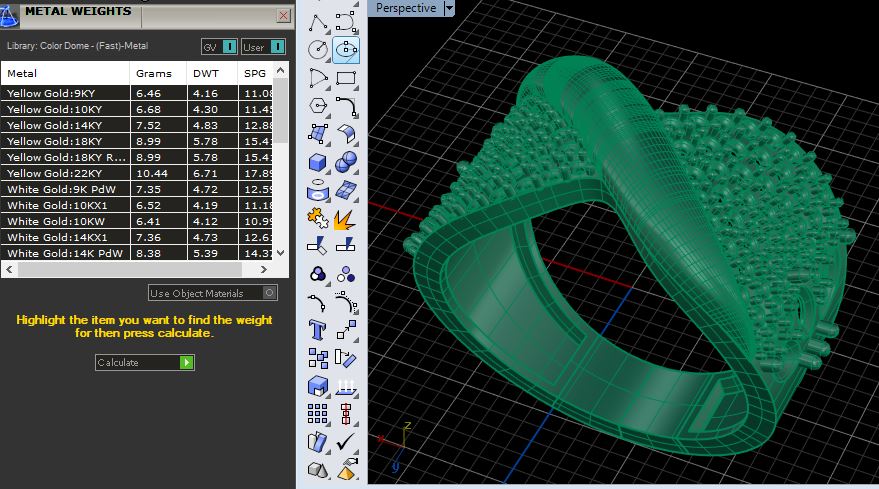Select the Rectangular array tool
879x489 pixels.
click(318, 414)
